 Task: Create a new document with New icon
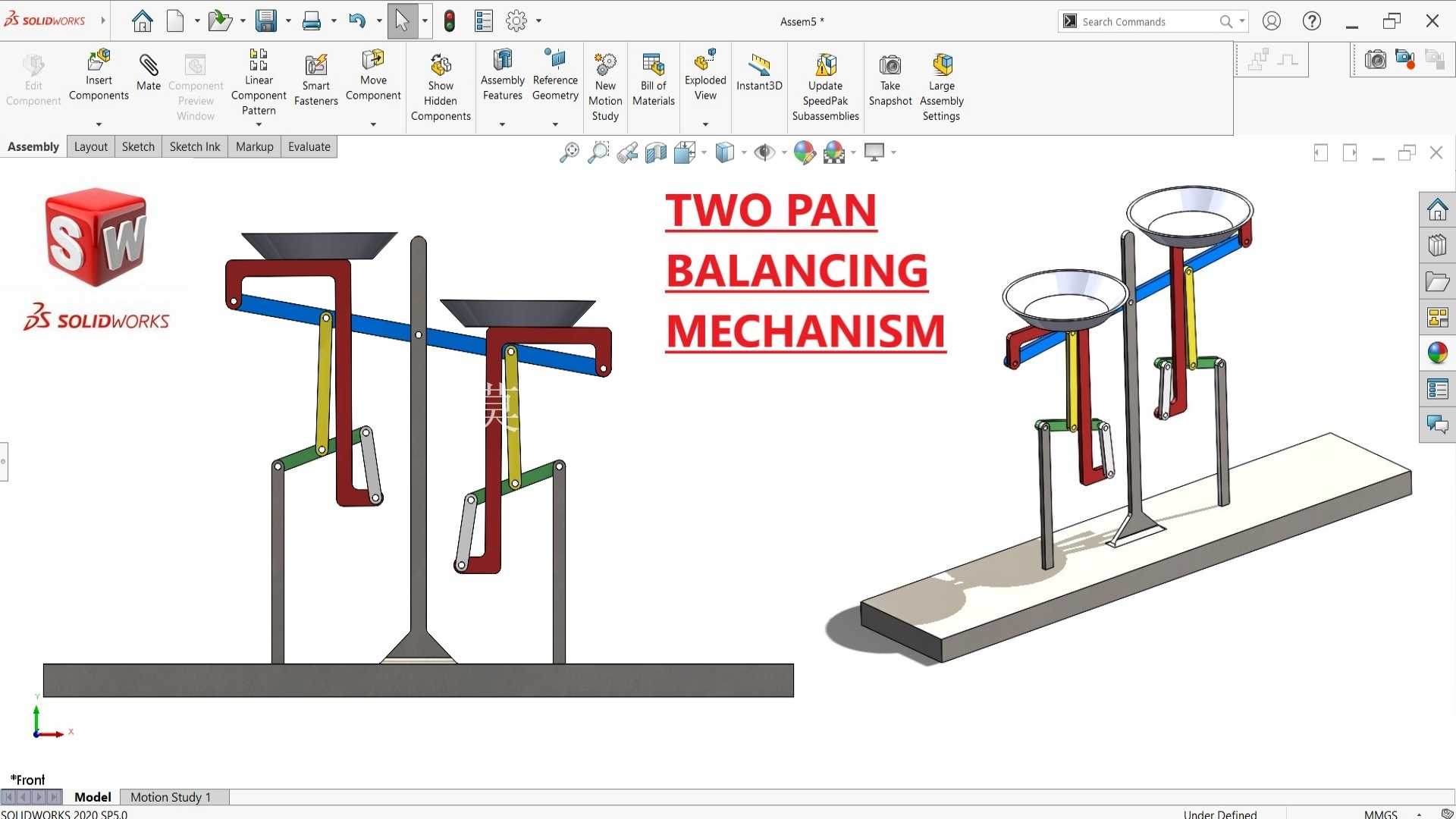175,20
